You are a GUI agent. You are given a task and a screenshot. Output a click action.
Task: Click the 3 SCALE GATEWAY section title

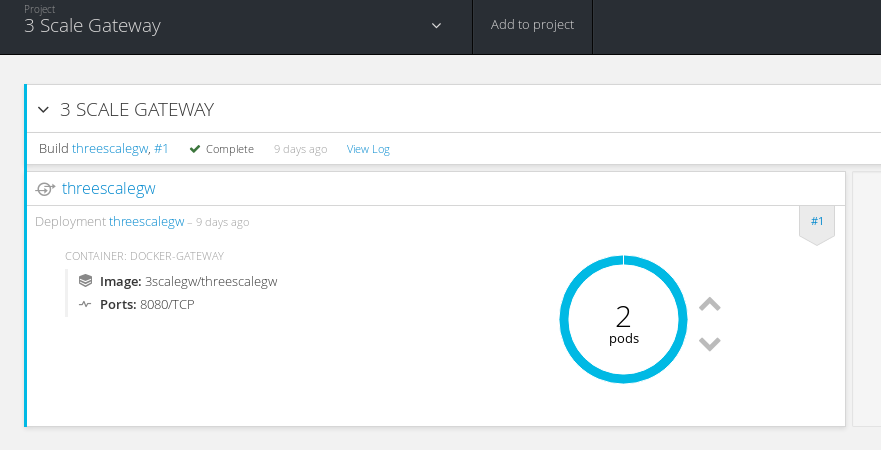[137, 110]
